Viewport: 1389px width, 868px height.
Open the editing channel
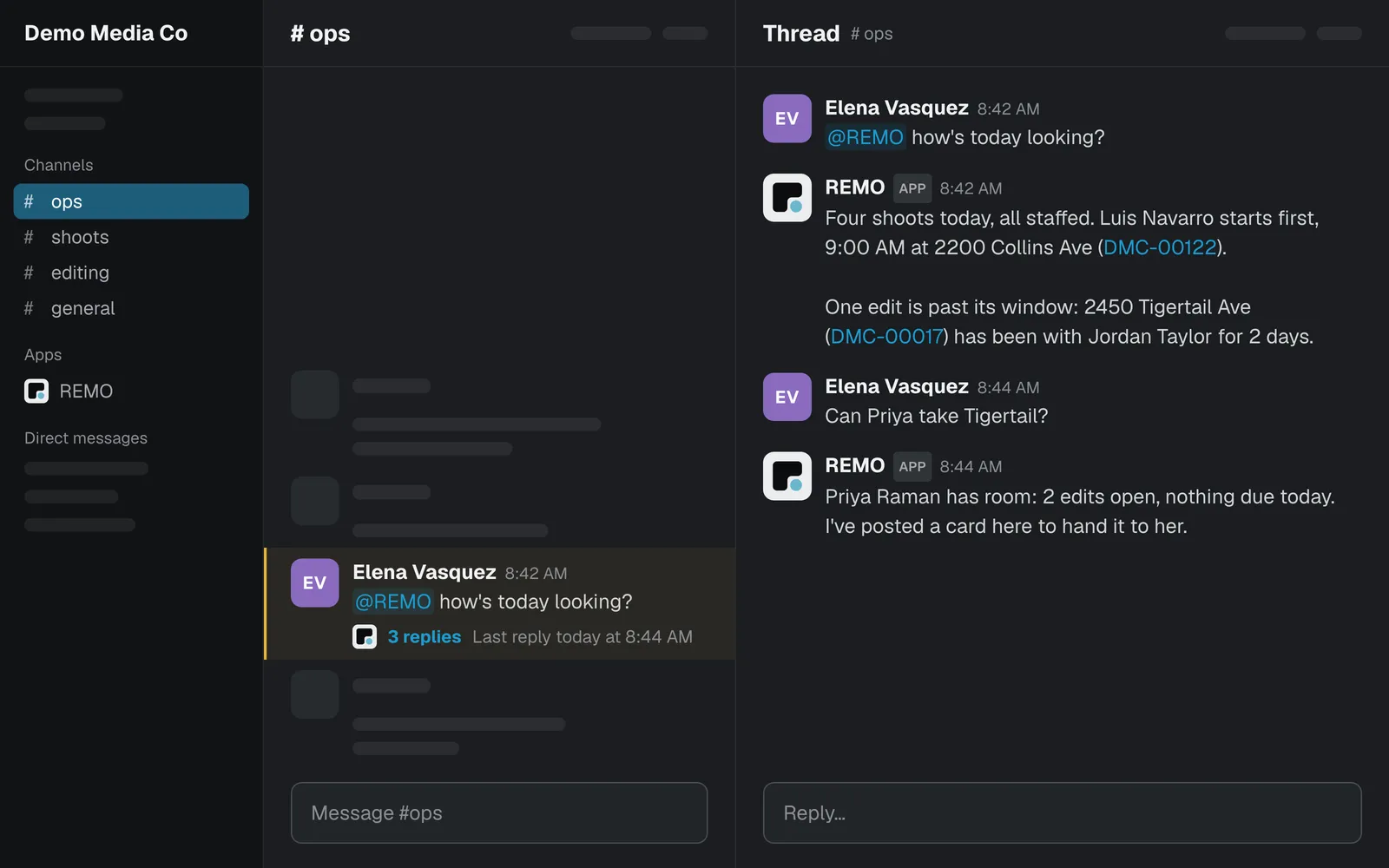131,273
